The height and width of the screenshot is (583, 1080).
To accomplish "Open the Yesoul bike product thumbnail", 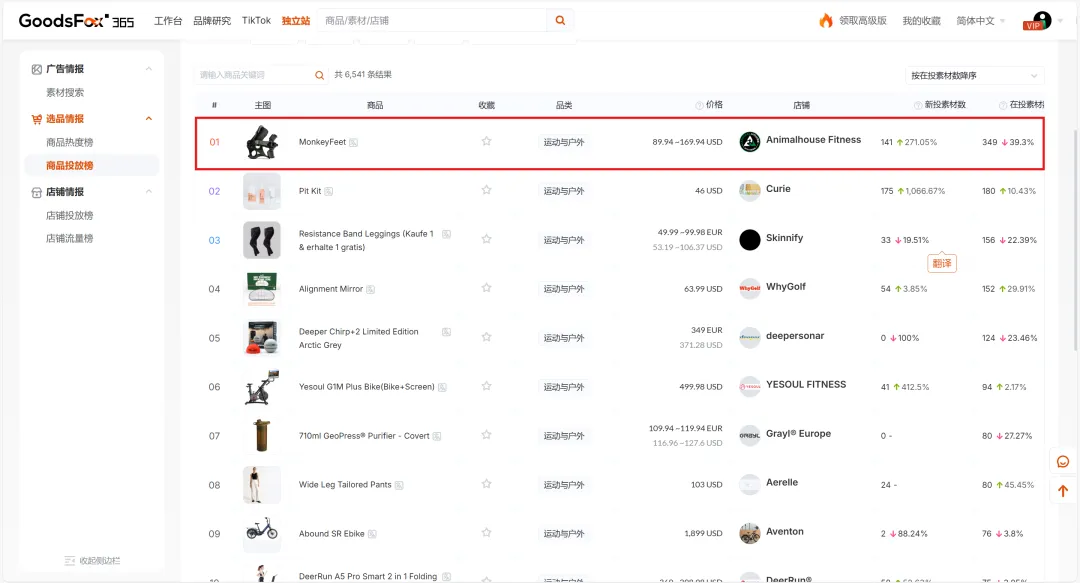I will point(262,387).
